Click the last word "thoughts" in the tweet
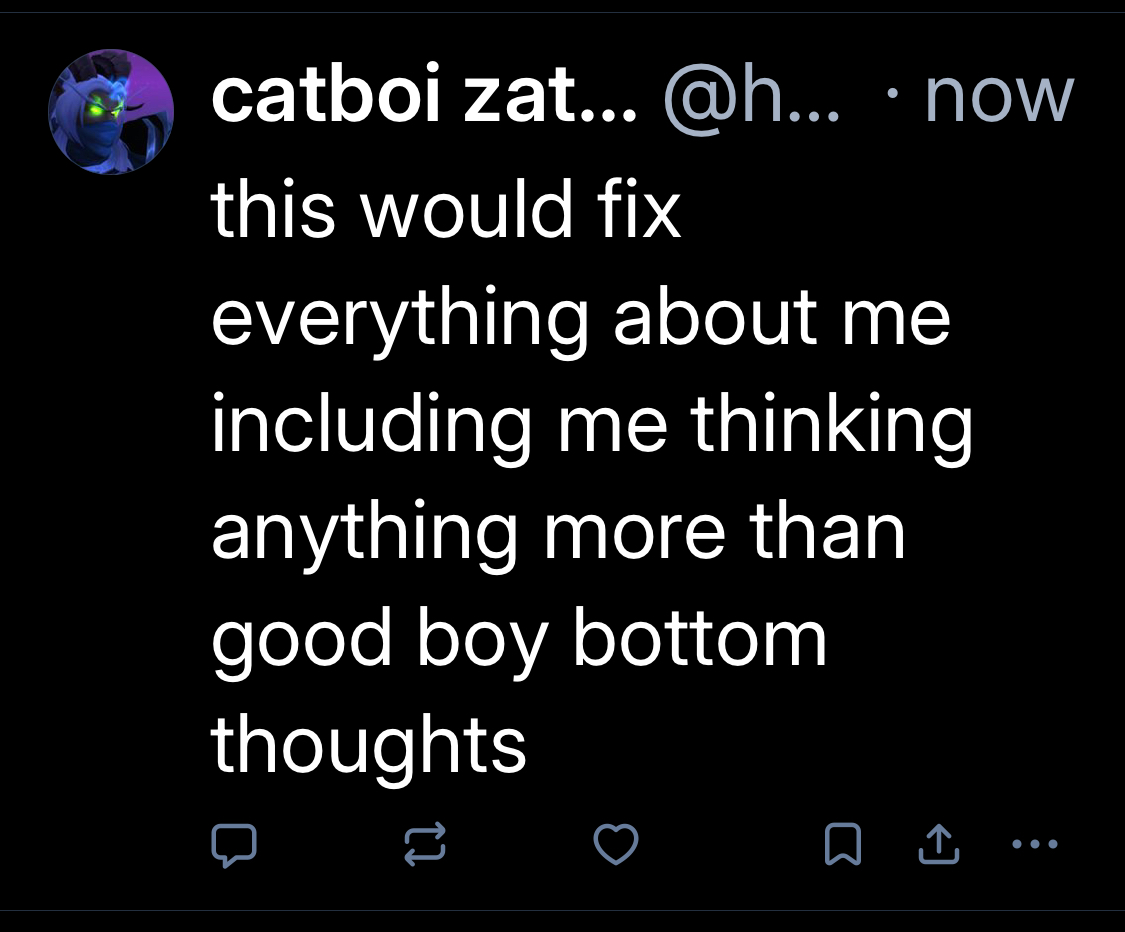The width and height of the screenshot is (1125, 932). click(x=368, y=745)
